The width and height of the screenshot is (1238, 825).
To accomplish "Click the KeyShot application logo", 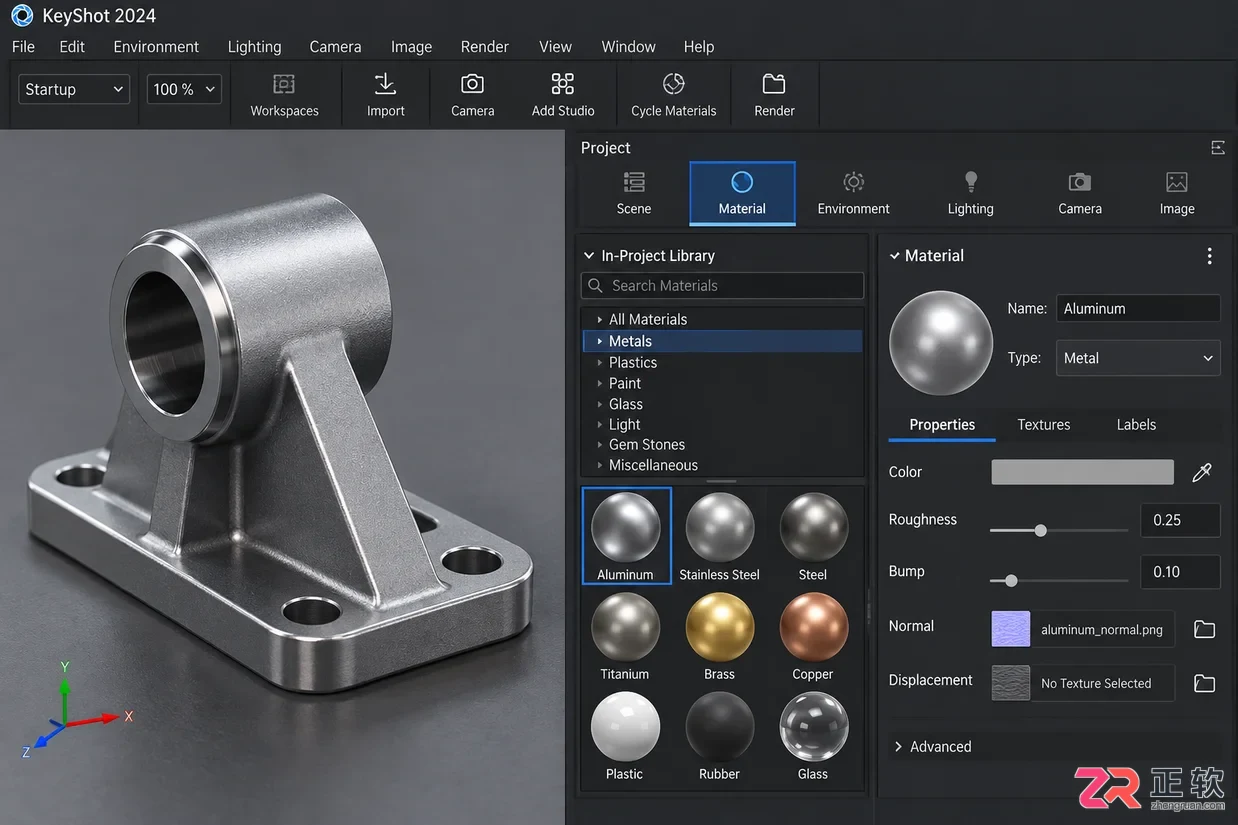I will pos(22,16).
